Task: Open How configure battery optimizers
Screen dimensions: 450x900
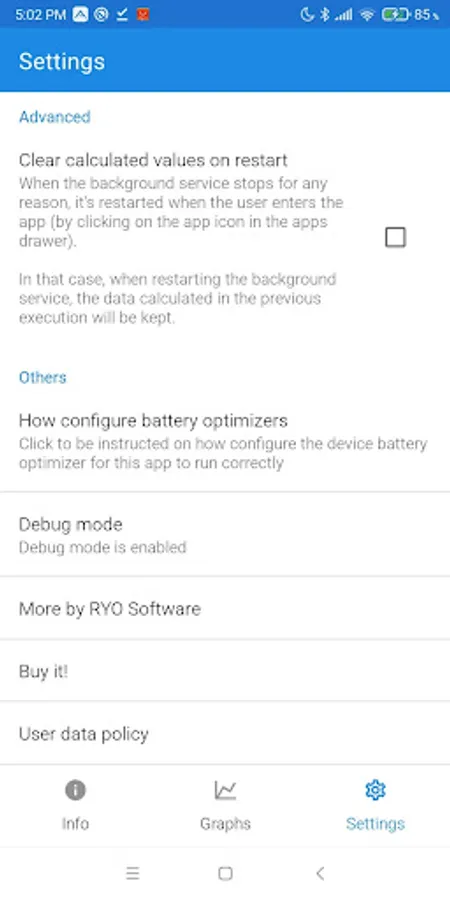Action: (225, 441)
